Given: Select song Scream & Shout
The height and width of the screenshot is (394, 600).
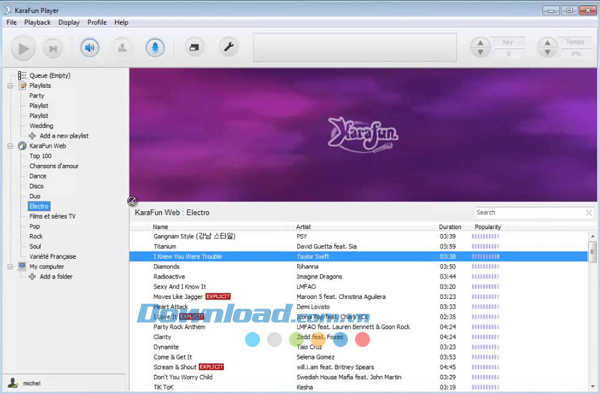Looking at the screenshot, I should click(x=359, y=367).
